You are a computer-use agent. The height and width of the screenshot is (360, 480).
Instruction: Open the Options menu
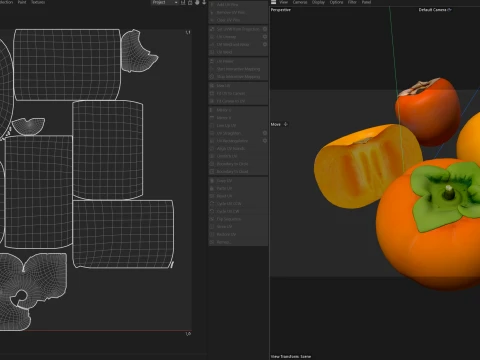point(336,2)
